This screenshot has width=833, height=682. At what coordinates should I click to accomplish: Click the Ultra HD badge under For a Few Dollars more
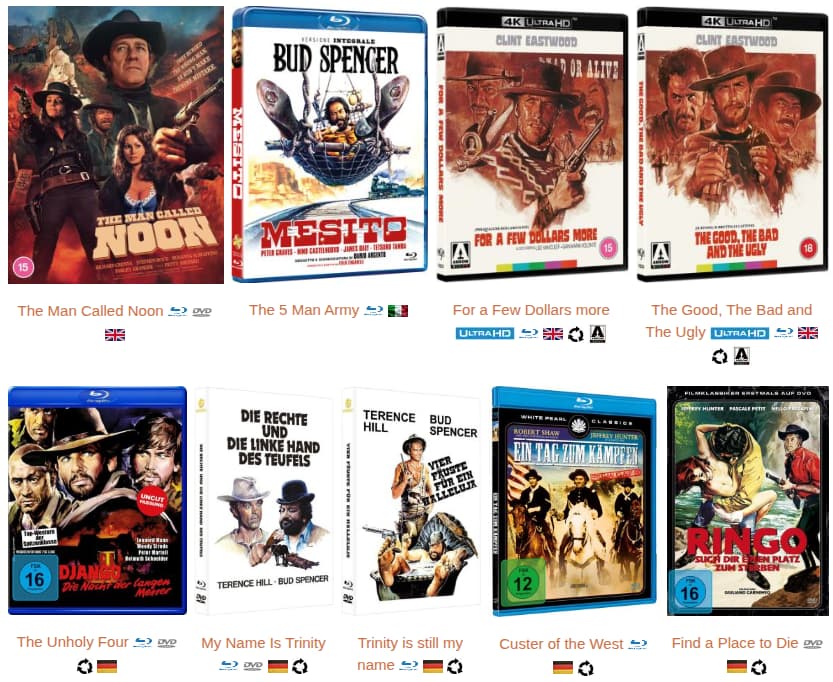484,334
